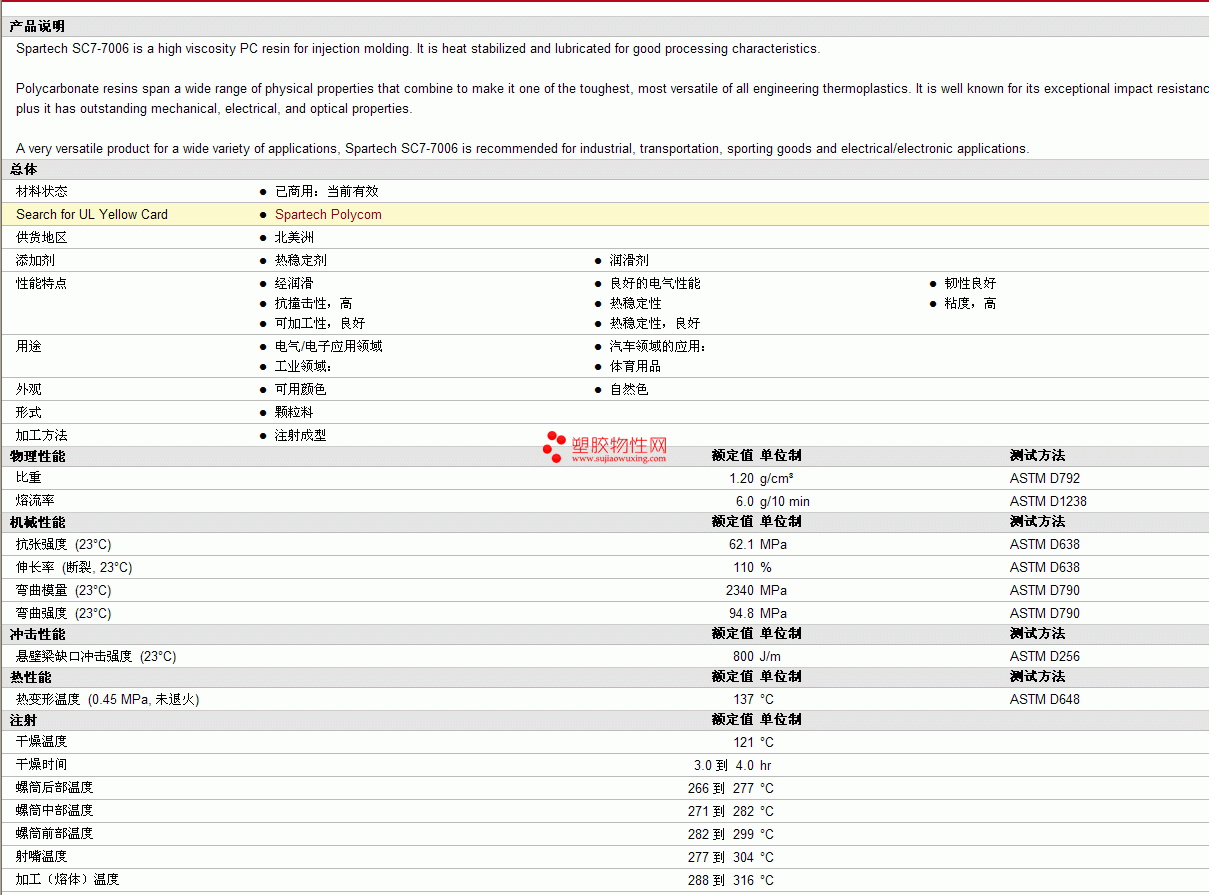The height and width of the screenshot is (895, 1209).
Task: Open the Search for UL Yellow Card link
Action: tap(92, 214)
